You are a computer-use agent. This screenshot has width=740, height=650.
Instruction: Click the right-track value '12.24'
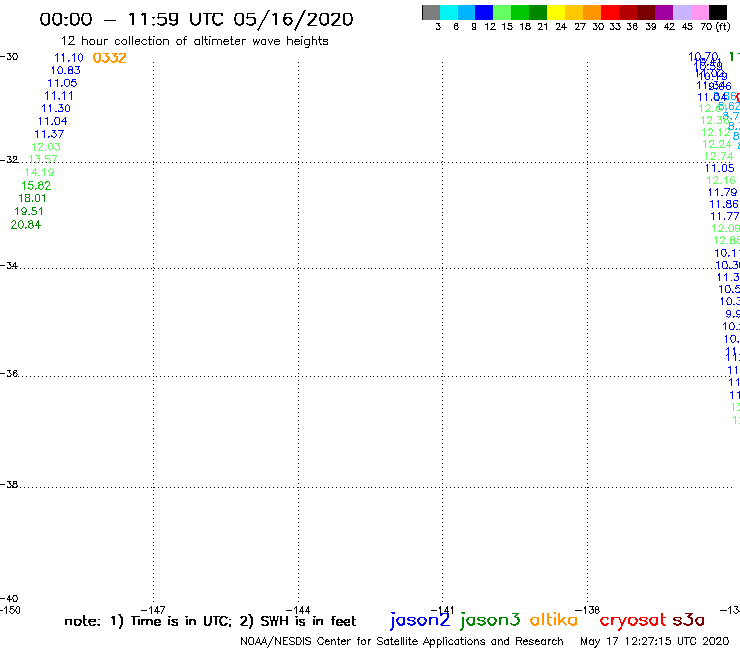pos(717,144)
